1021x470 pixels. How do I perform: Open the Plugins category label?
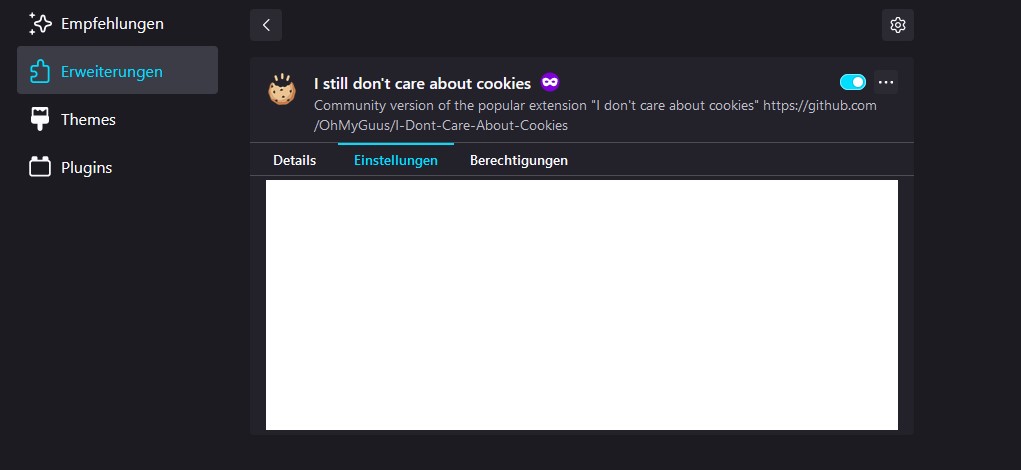tap(87, 168)
